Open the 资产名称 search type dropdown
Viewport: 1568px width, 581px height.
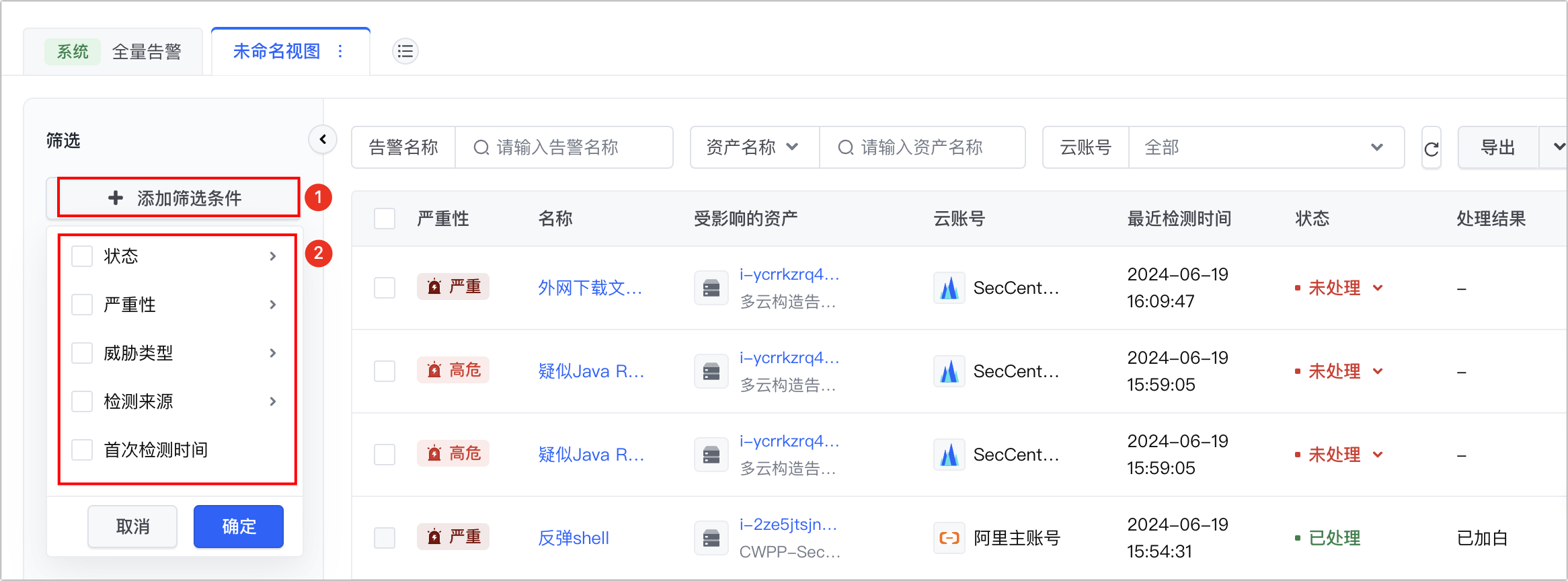click(754, 147)
